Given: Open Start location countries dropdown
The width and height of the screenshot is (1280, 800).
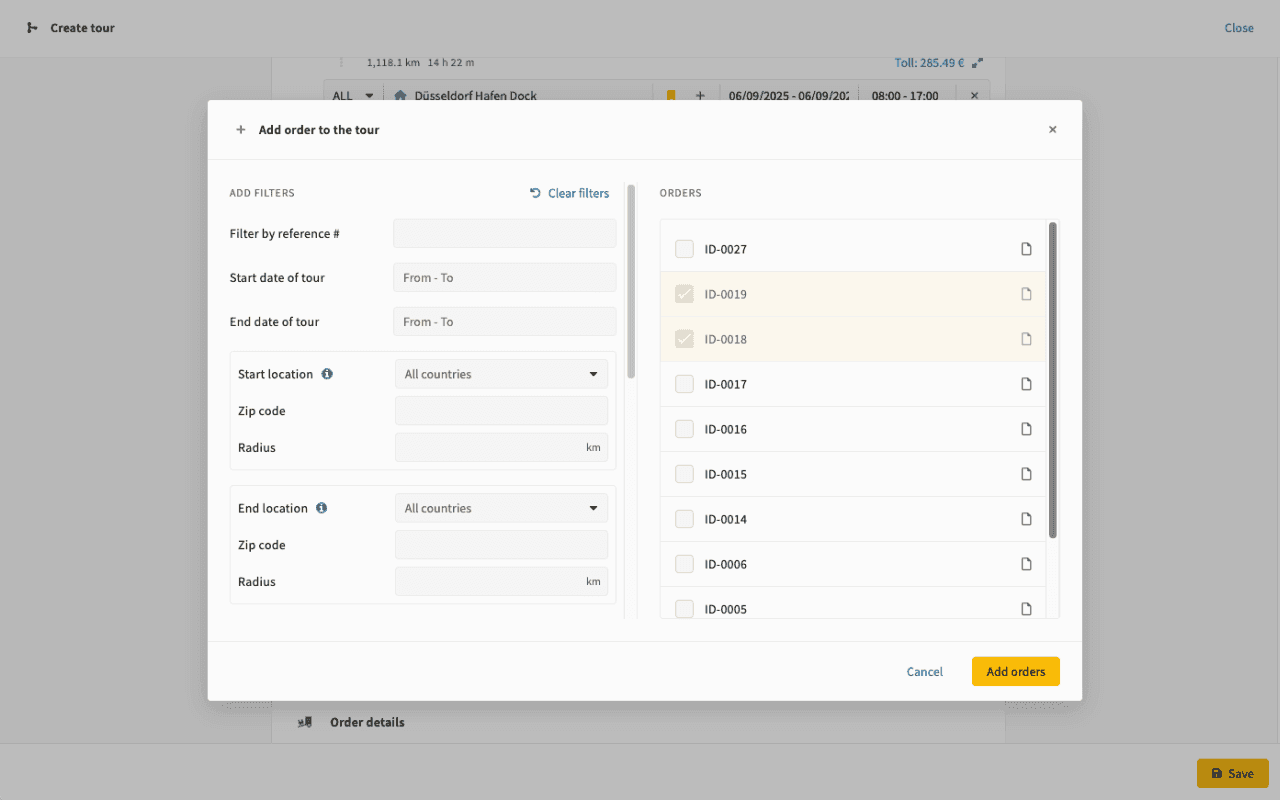Looking at the screenshot, I should click(x=501, y=374).
